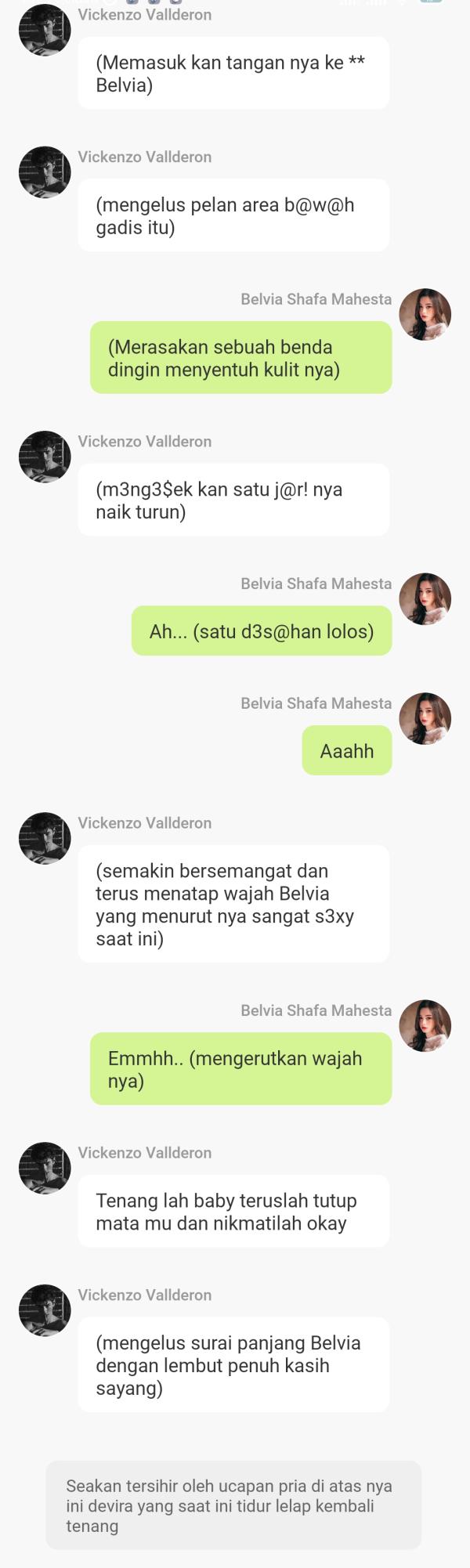Viewport: 470px width, 1568px height.
Task: Open Vickenzo Vallderon name above "Tenang lah baby"
Action: [x=145, y=1152]
